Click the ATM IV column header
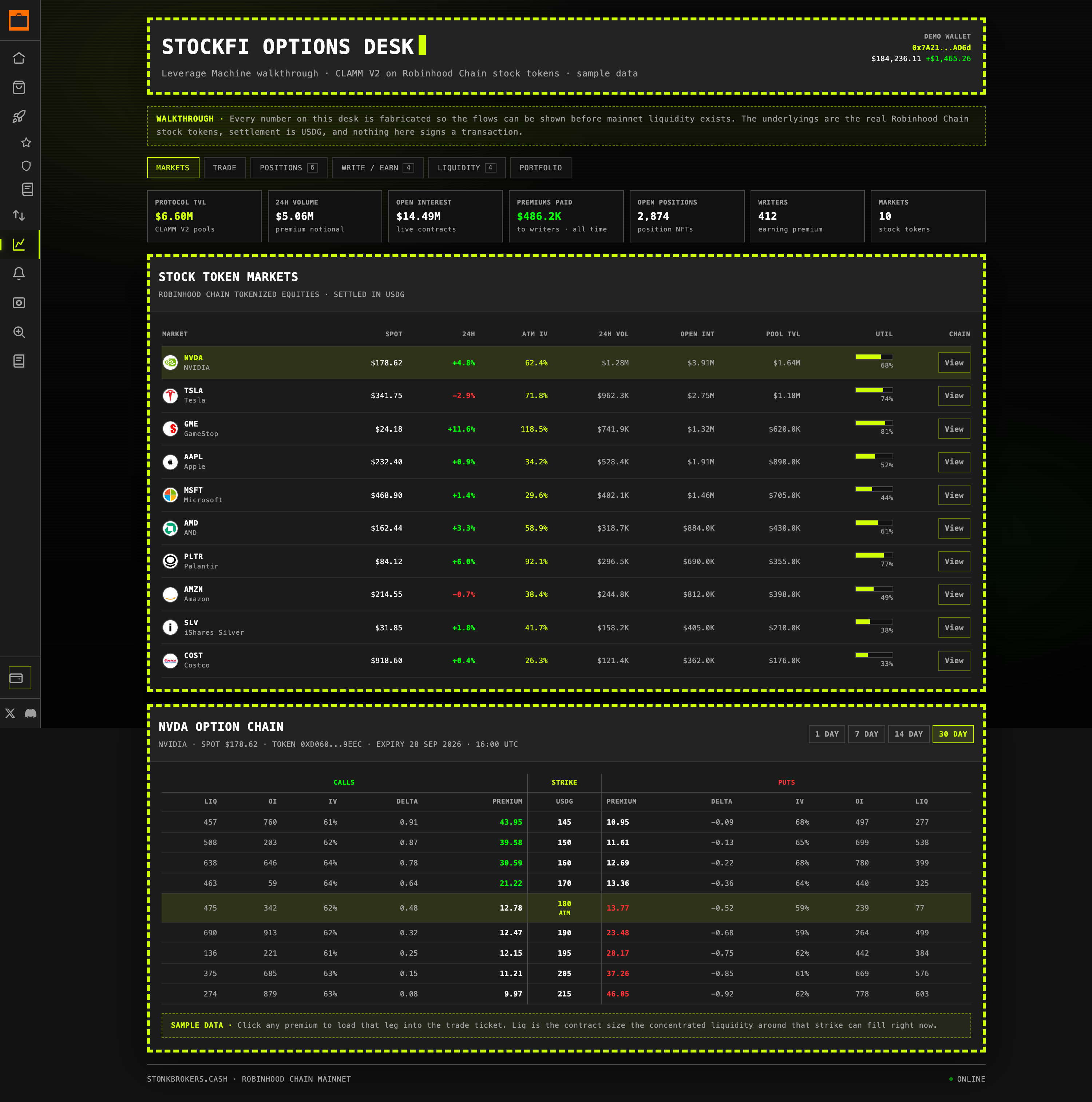 (535, 334)
